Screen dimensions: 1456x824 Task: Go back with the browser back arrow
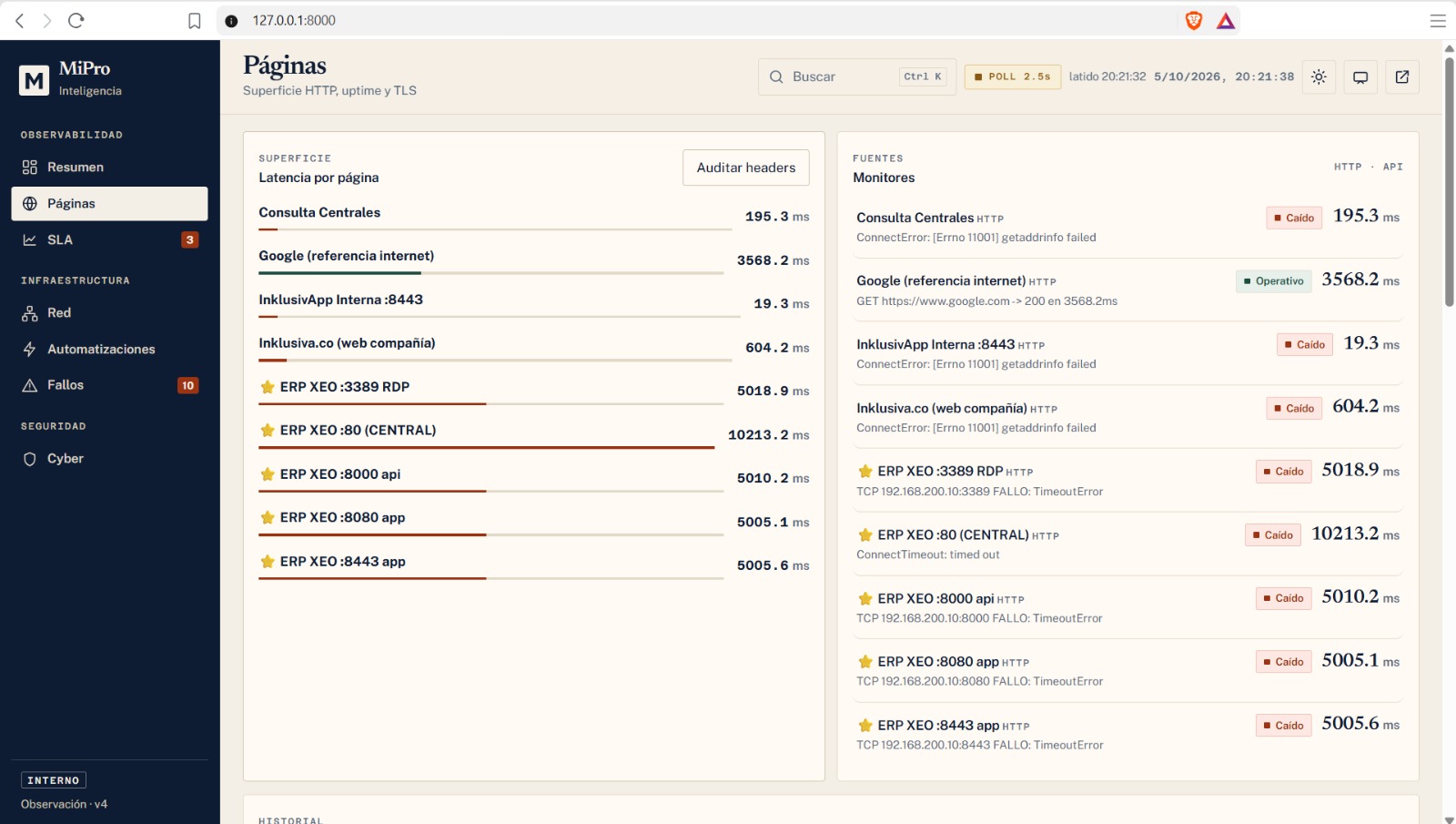20,20
